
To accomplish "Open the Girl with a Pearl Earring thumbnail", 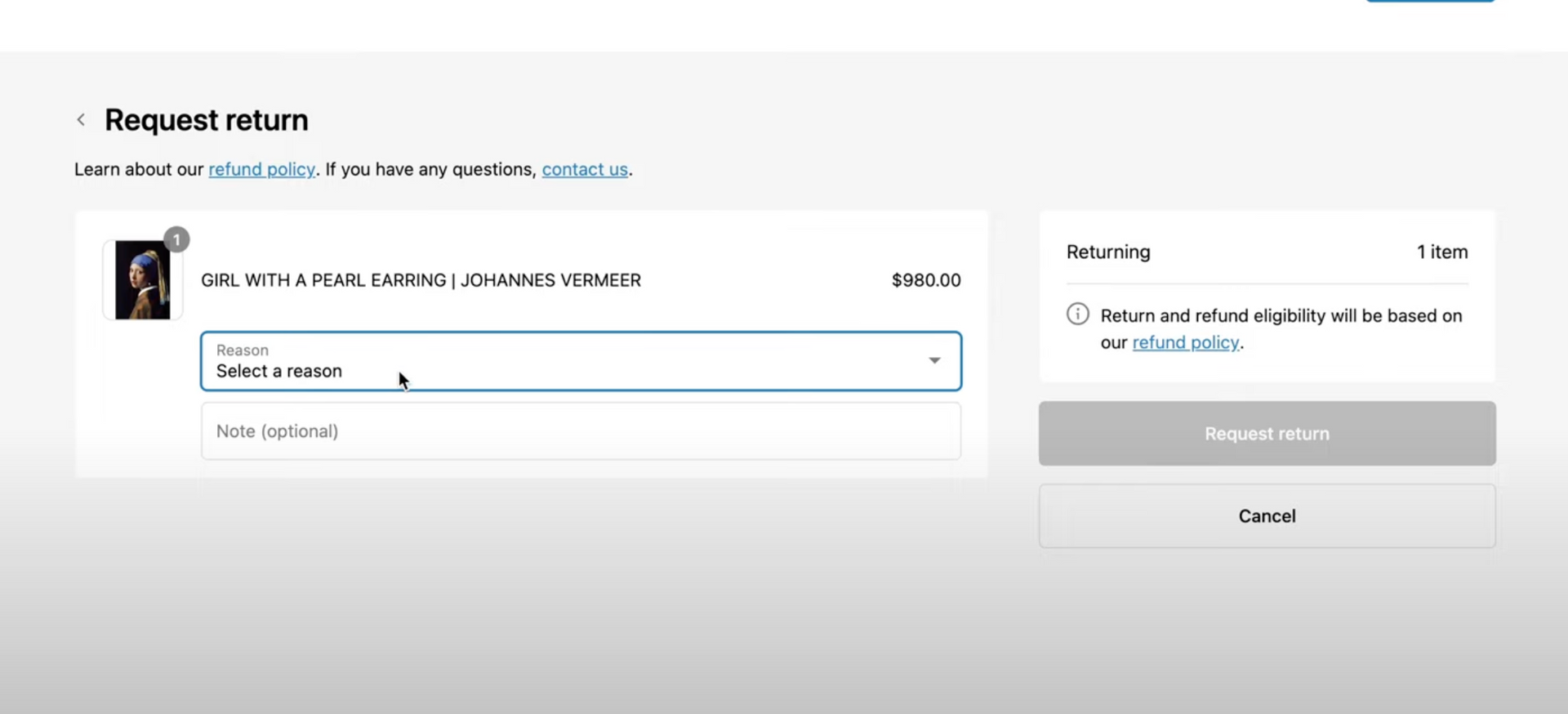I will (143, 280).
